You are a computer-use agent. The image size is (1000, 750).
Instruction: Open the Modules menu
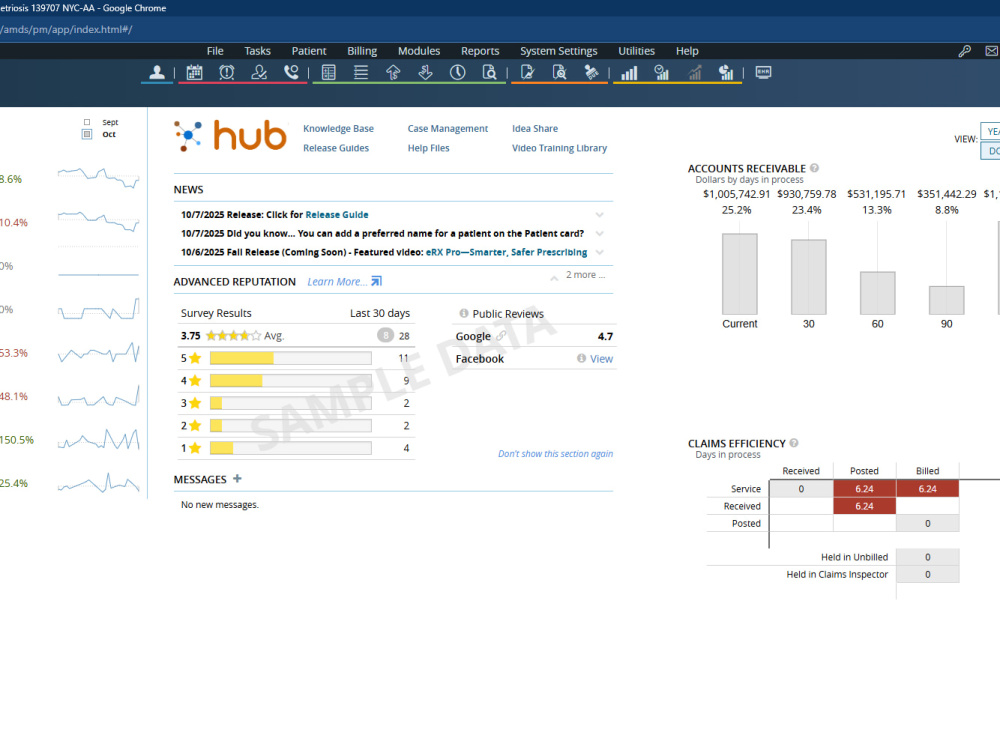tap(419, 51)
